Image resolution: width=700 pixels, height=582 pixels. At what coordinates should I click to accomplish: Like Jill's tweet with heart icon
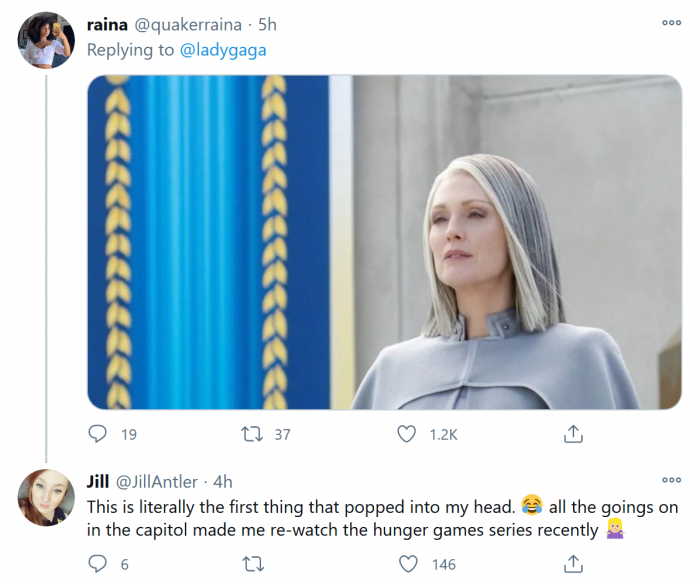coord(406,564)
